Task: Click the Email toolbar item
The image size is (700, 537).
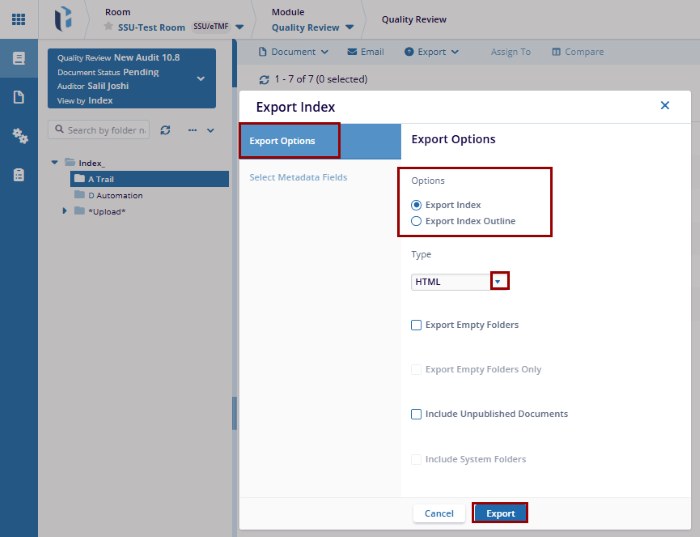Action: (x=365, y=52)
